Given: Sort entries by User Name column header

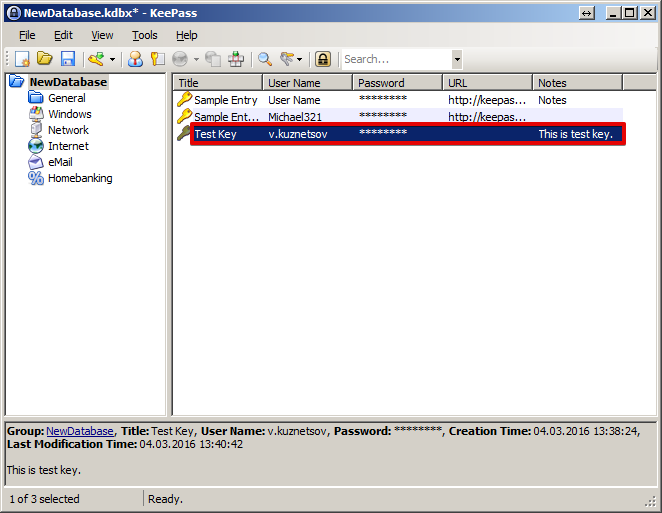Looking at the screenshot, I should point(307,83).
